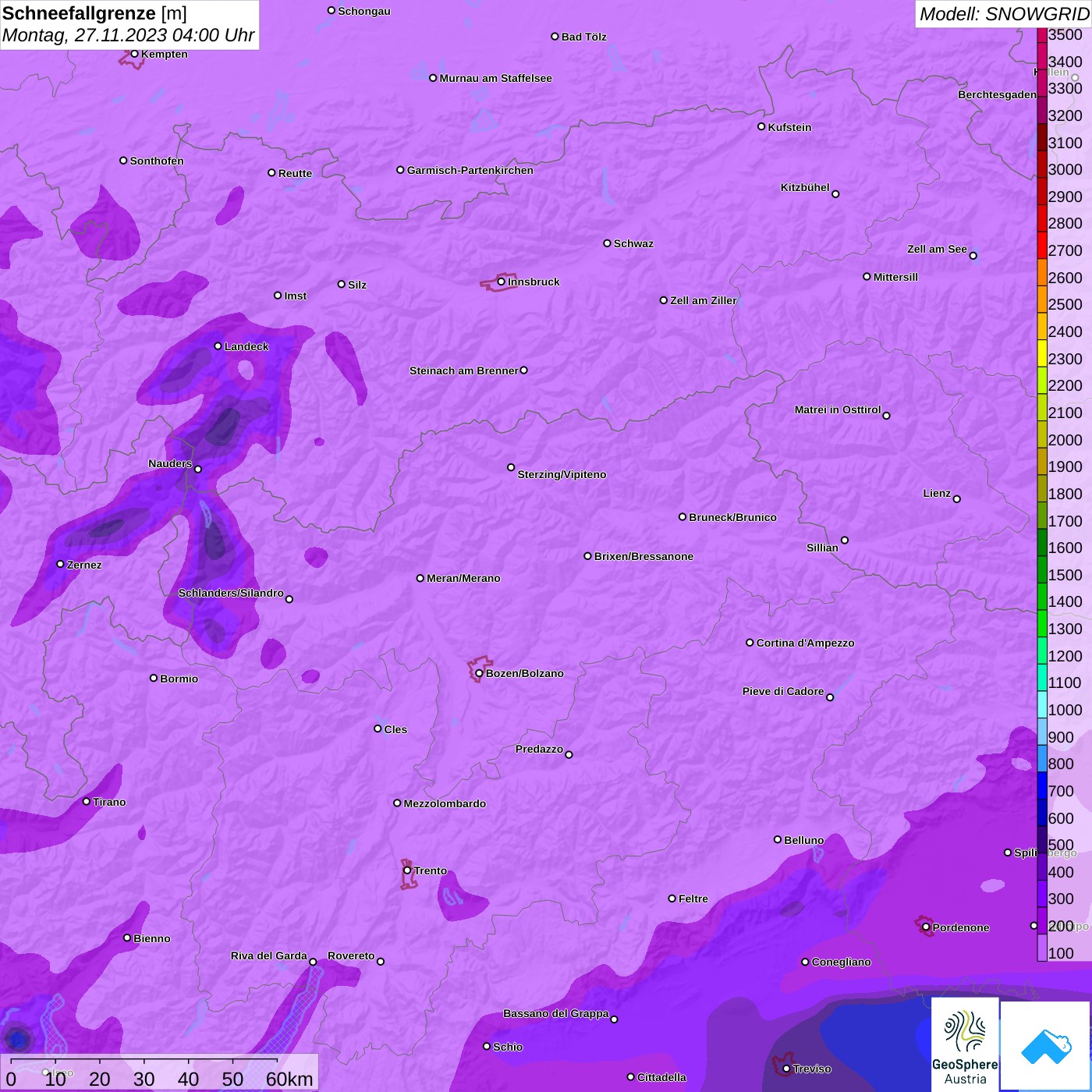Viewport: 1092px width, 1092px height.
Task: Click the 'Cles' label
Action: pyautogui.click(x=395, y=729)
